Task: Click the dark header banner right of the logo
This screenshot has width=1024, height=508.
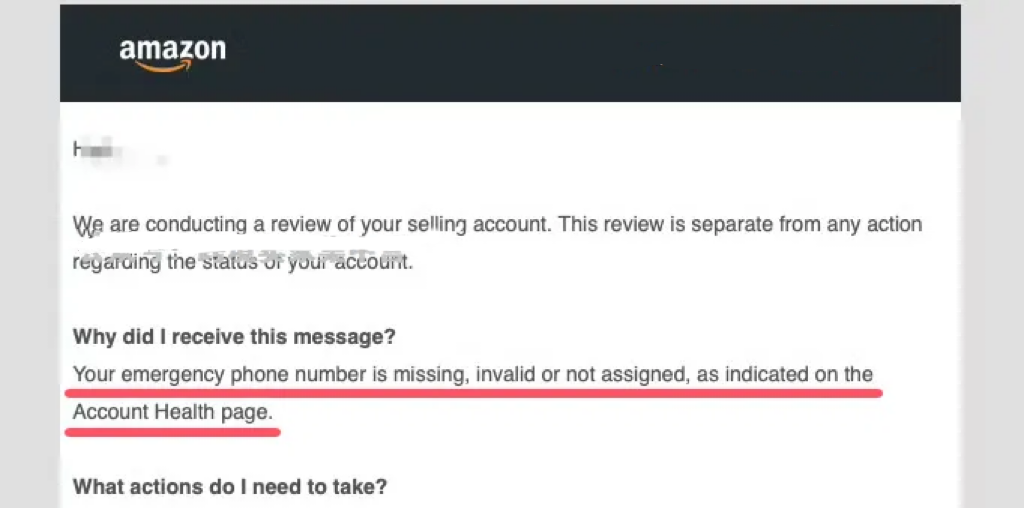Action: (x=600, y=53)
